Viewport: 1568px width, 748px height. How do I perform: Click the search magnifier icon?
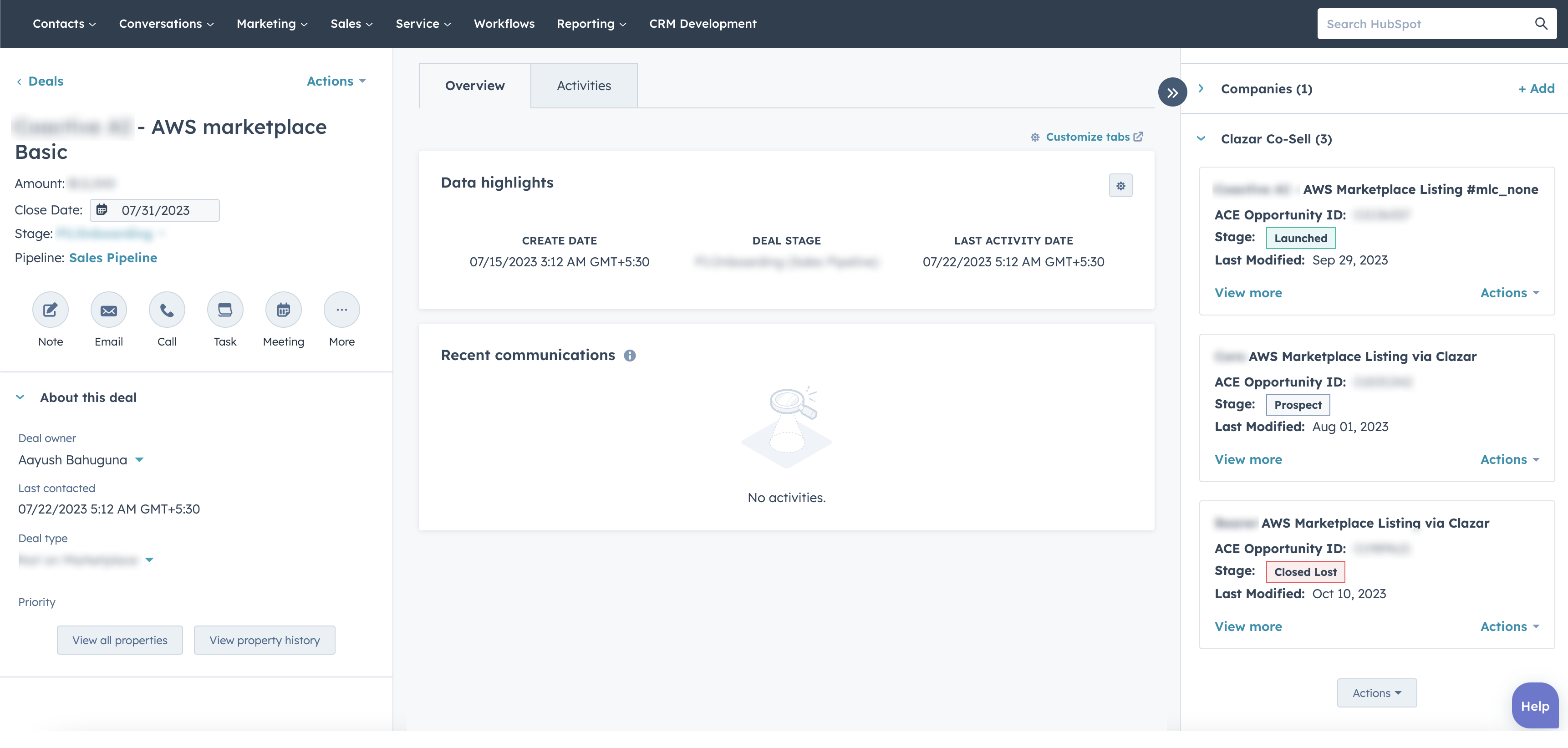pyautogui.click(x=1541, y=24)
